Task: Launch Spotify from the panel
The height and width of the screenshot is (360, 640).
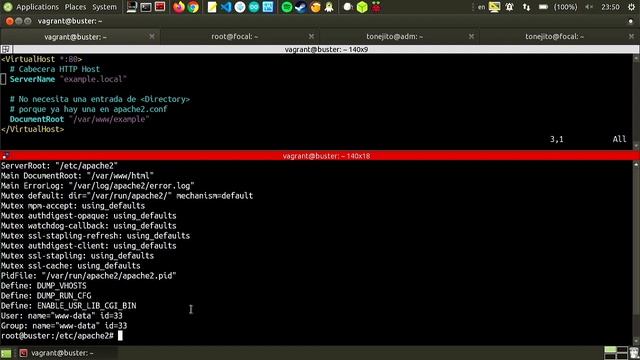Action: pos(287,7)
